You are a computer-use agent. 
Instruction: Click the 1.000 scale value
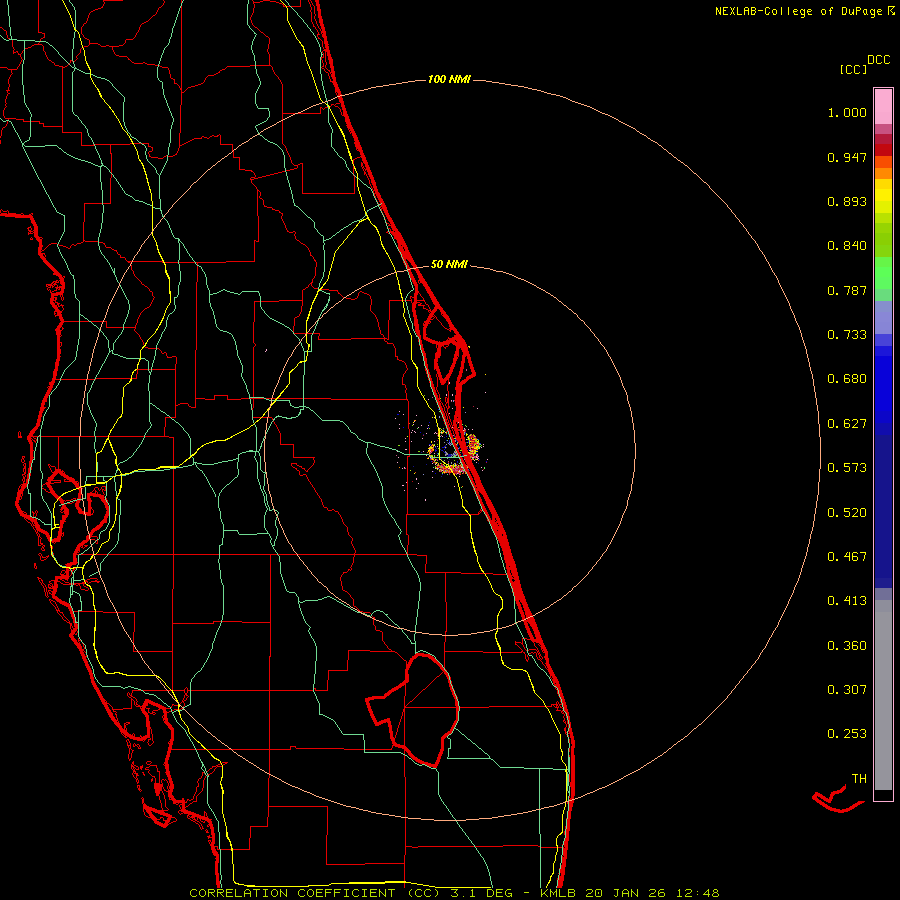(847, 112)
